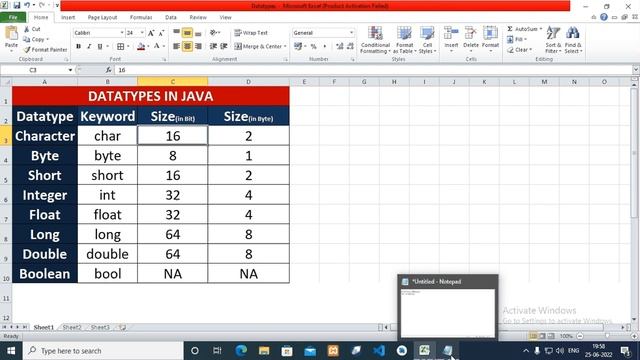Click the Fill Color bucket icon
This screenshot has width=640, height=360.
(x=141, y=47)
